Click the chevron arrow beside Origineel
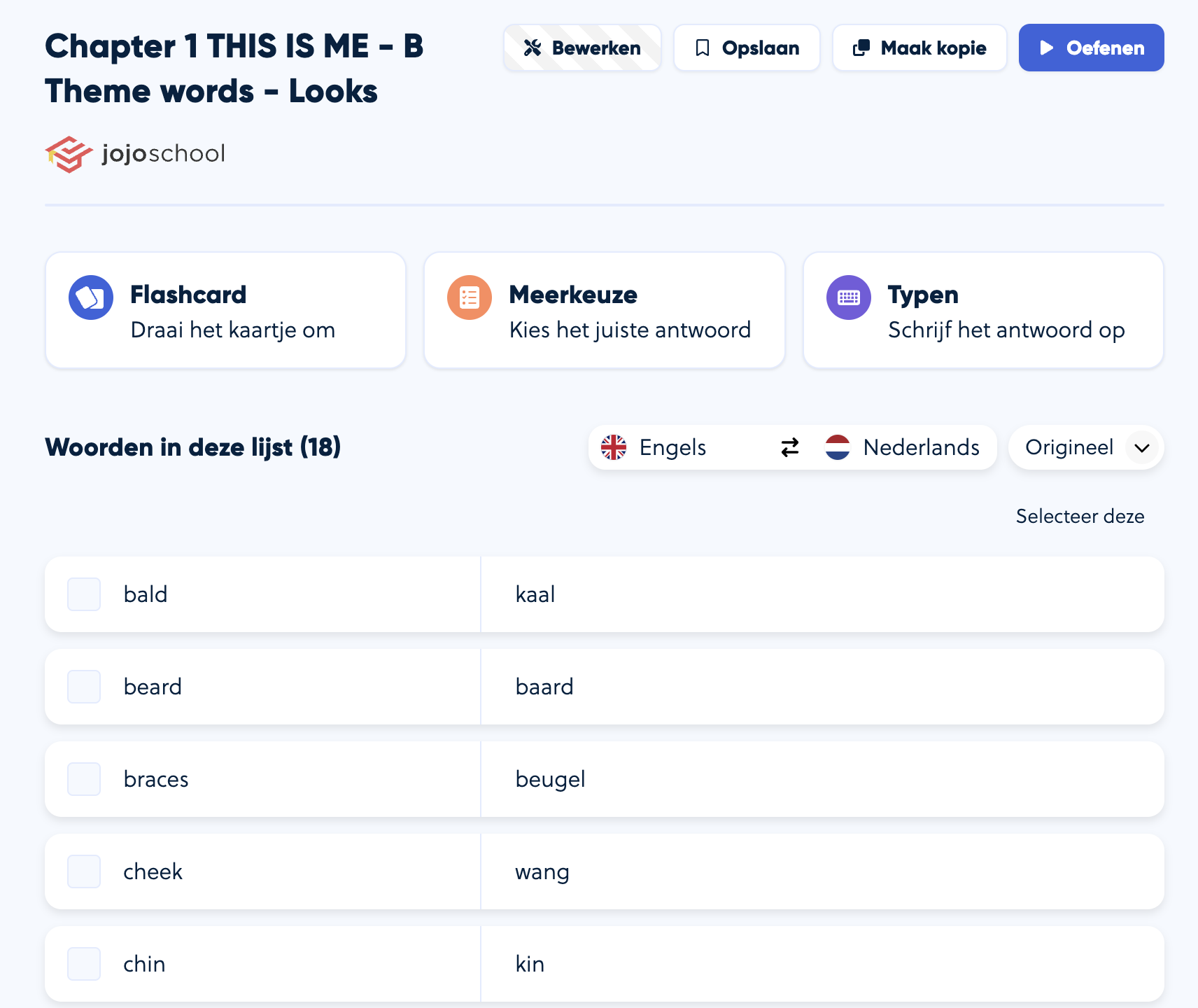 click(1142, 448)
